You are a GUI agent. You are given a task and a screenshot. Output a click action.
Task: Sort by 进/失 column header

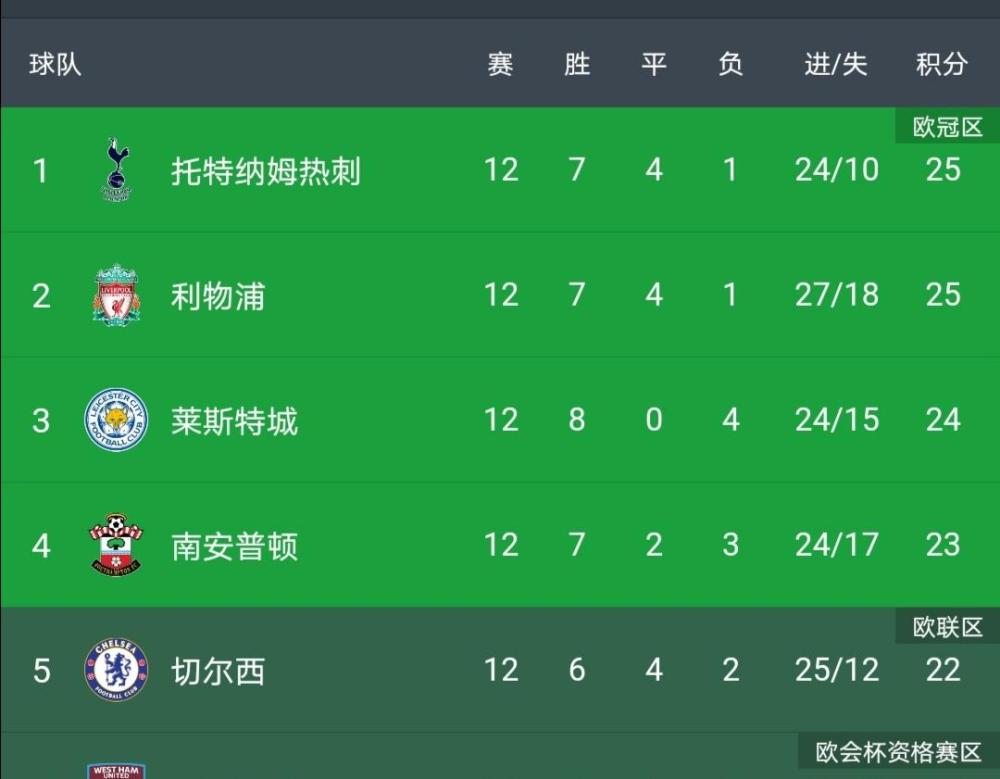point(836,65)
